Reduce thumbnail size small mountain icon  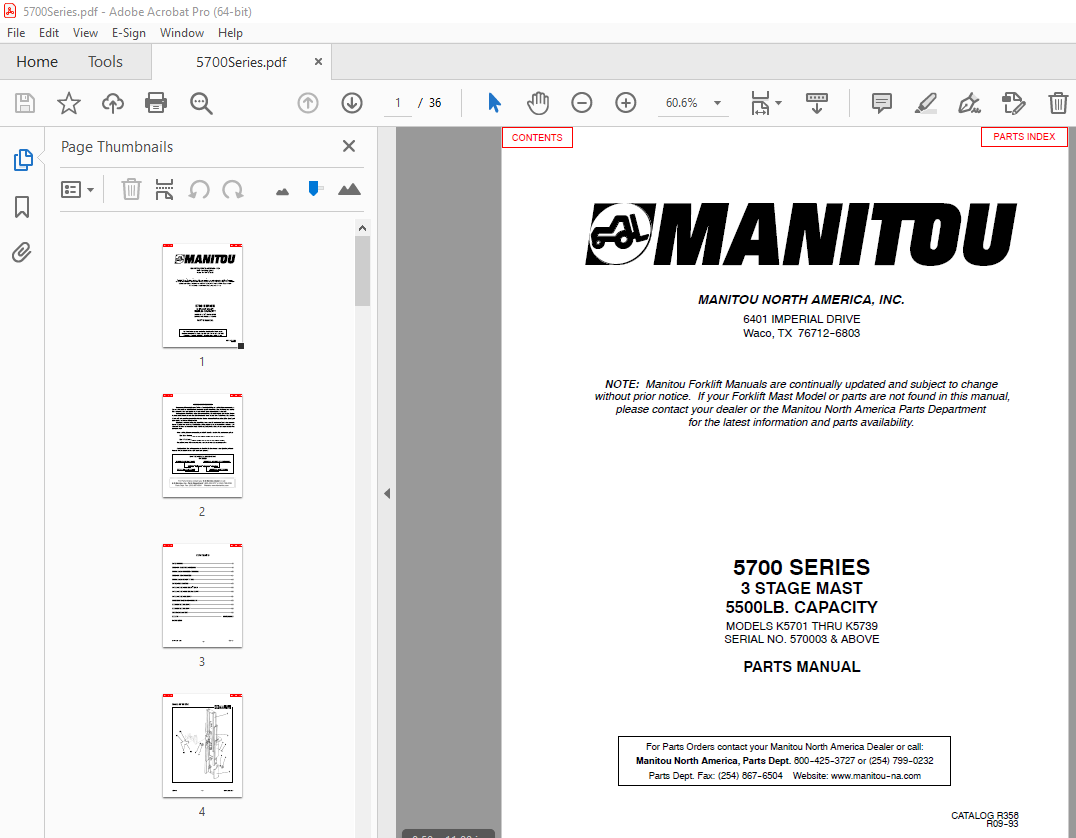282,191
